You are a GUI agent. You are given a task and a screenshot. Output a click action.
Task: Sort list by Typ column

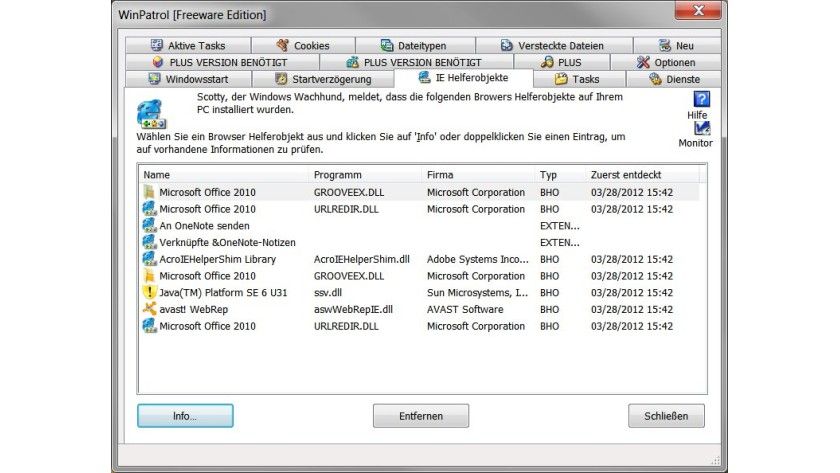click(560, 175)
